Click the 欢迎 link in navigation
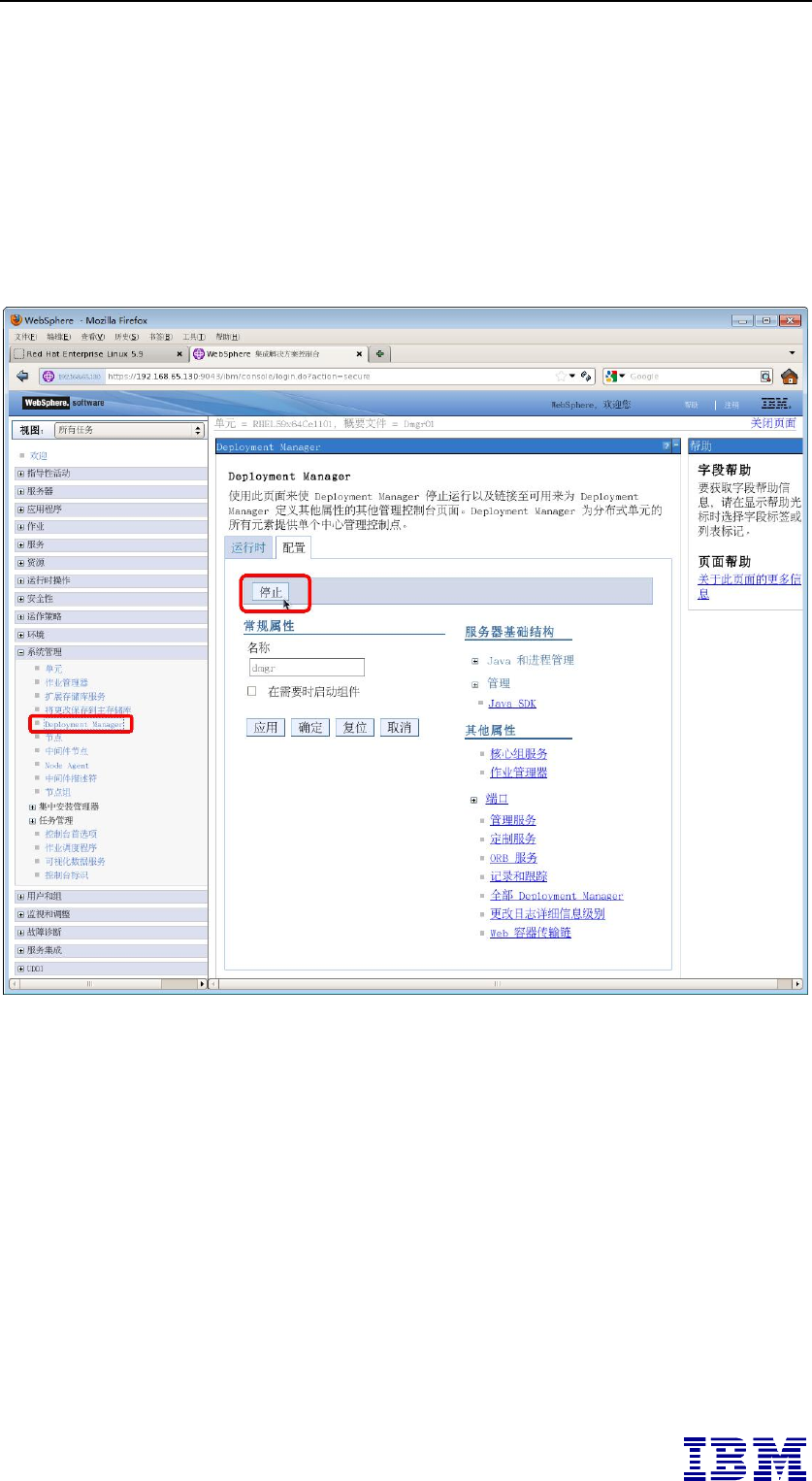Screen dimensions: 812x1481 coord(39,455)
